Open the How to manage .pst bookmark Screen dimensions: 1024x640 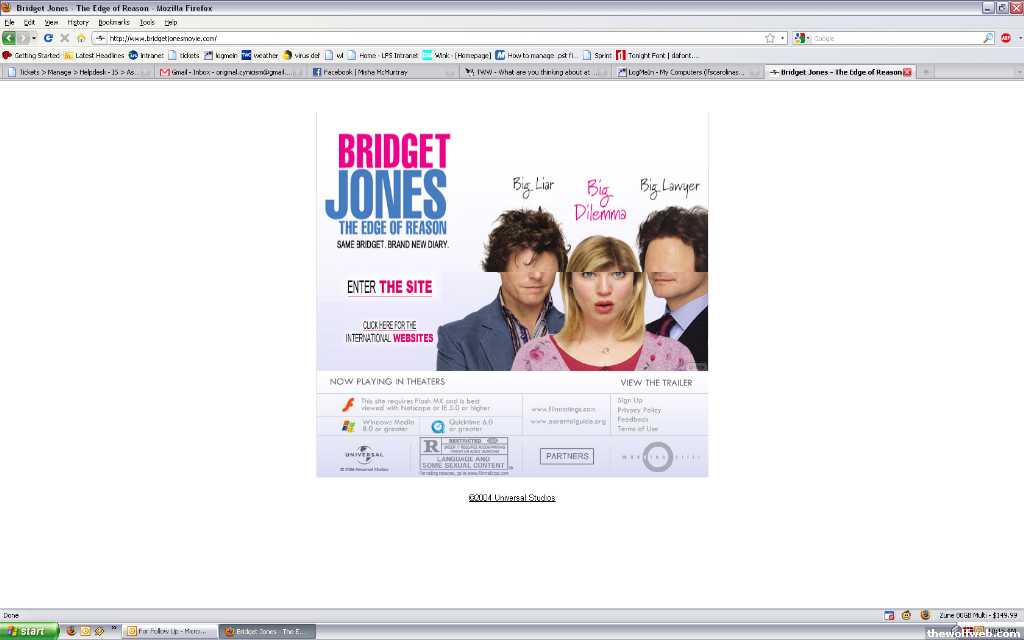tap(537, 56)
